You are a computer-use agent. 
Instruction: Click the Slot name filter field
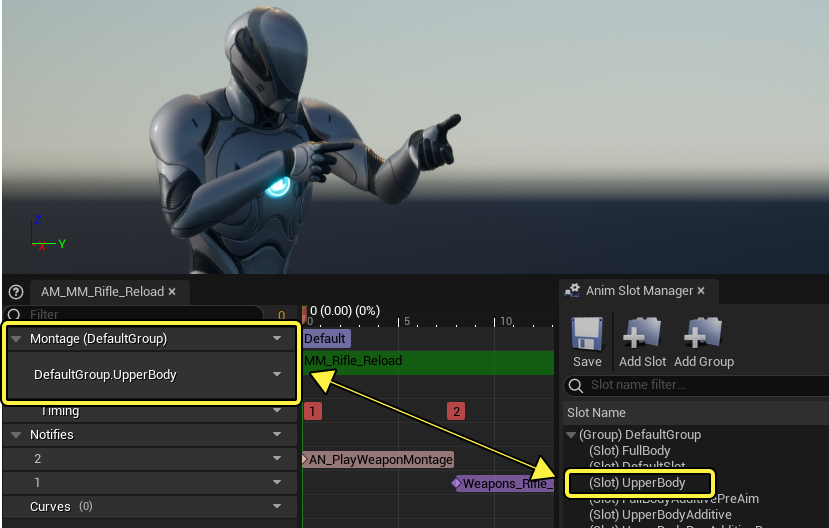[697, 385]
